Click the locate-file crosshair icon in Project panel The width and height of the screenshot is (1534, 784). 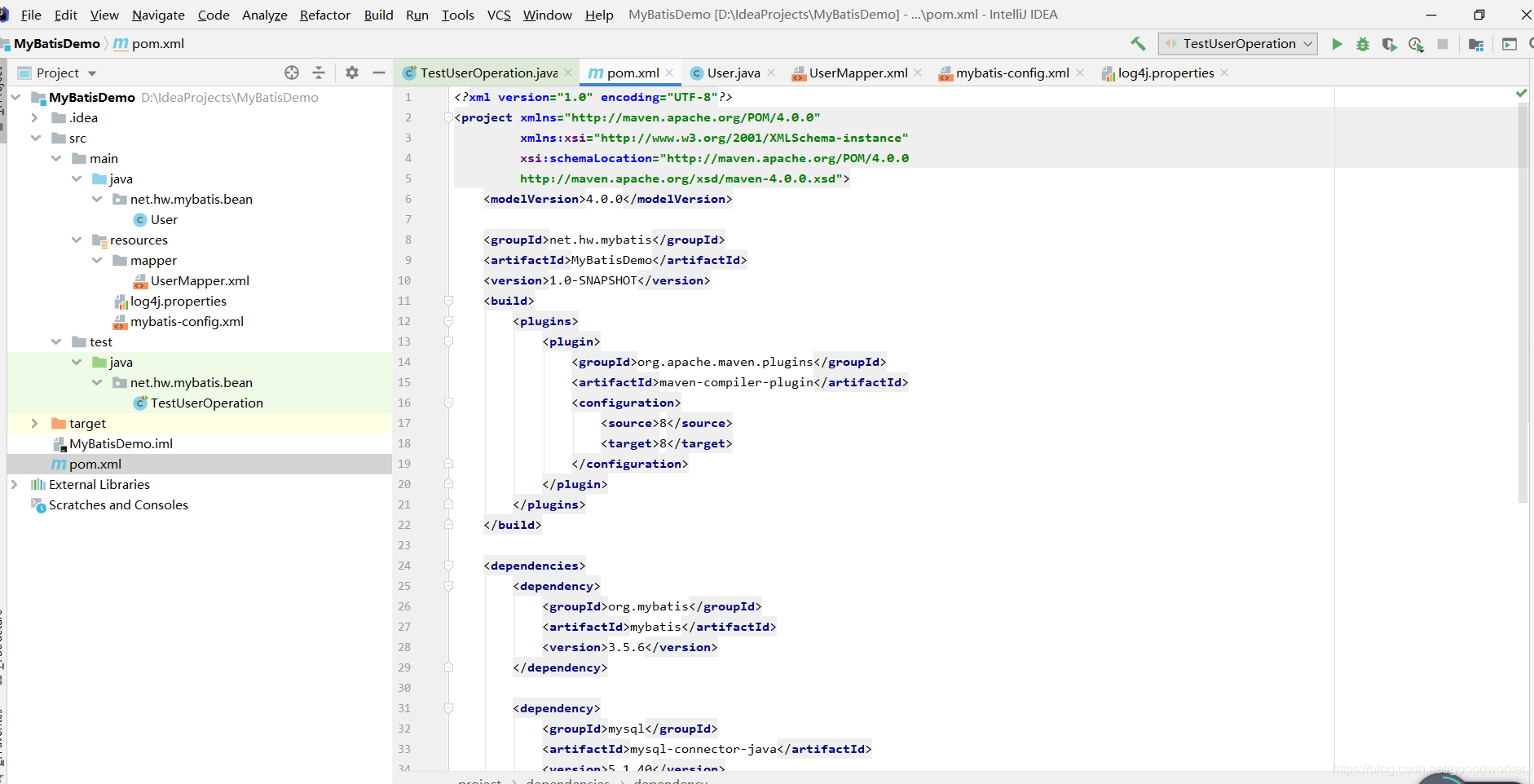[x=292, y=73]
